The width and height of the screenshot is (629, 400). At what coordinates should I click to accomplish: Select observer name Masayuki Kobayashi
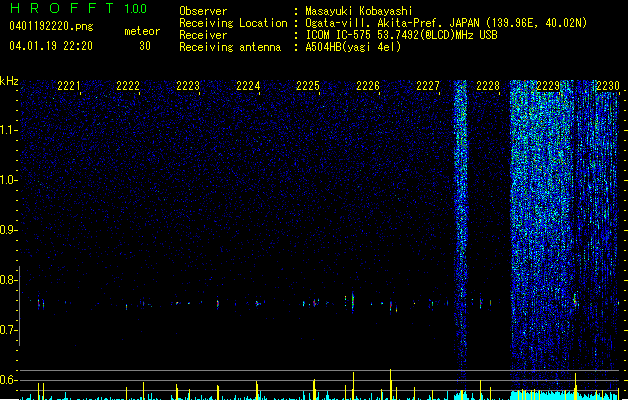tap(359, 11)
